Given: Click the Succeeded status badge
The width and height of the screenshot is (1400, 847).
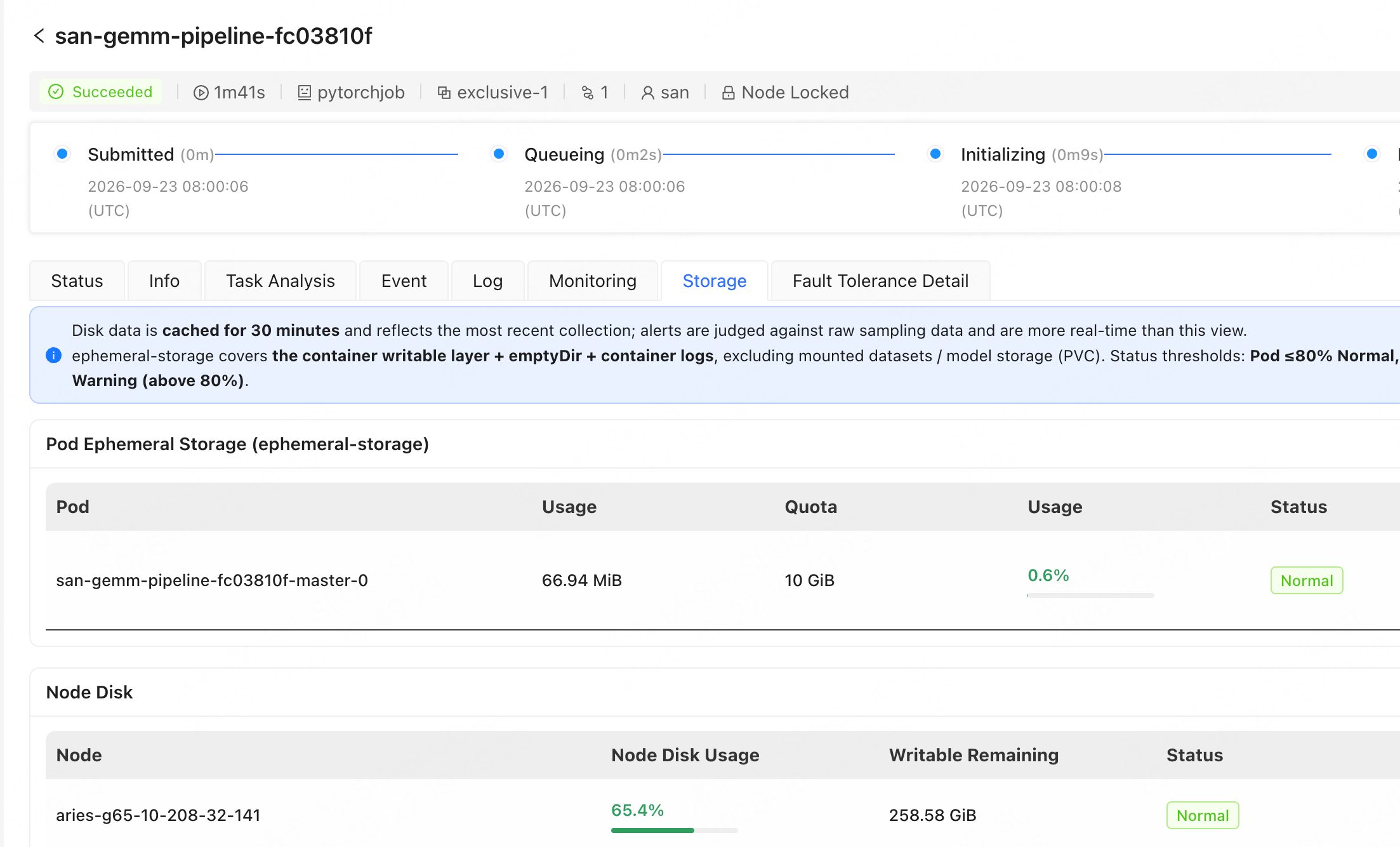Looking at the screenshot, I should coord(100,92).
